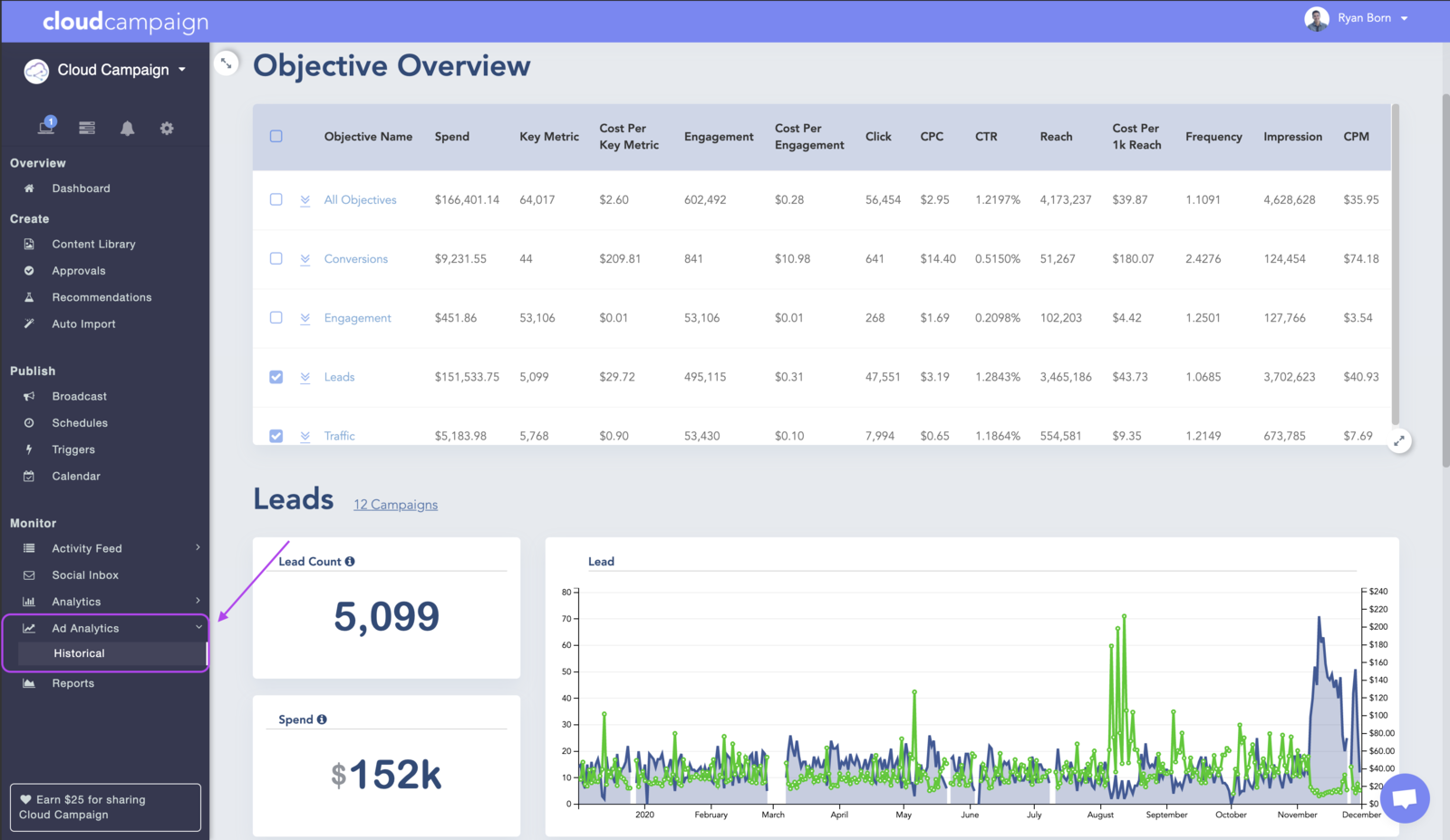
Task: Open the settings gear icon in sidebar
Action: (167, 129)
